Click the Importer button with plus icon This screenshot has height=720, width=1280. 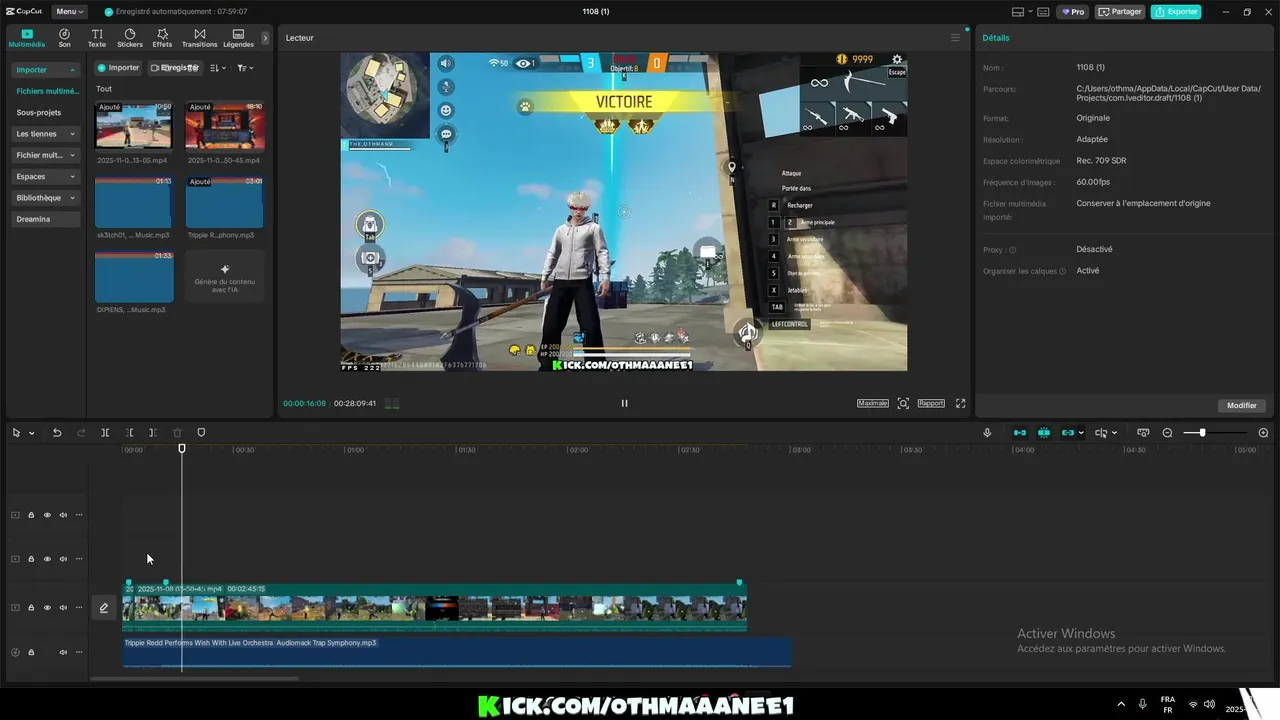click(x=118, y=68)
